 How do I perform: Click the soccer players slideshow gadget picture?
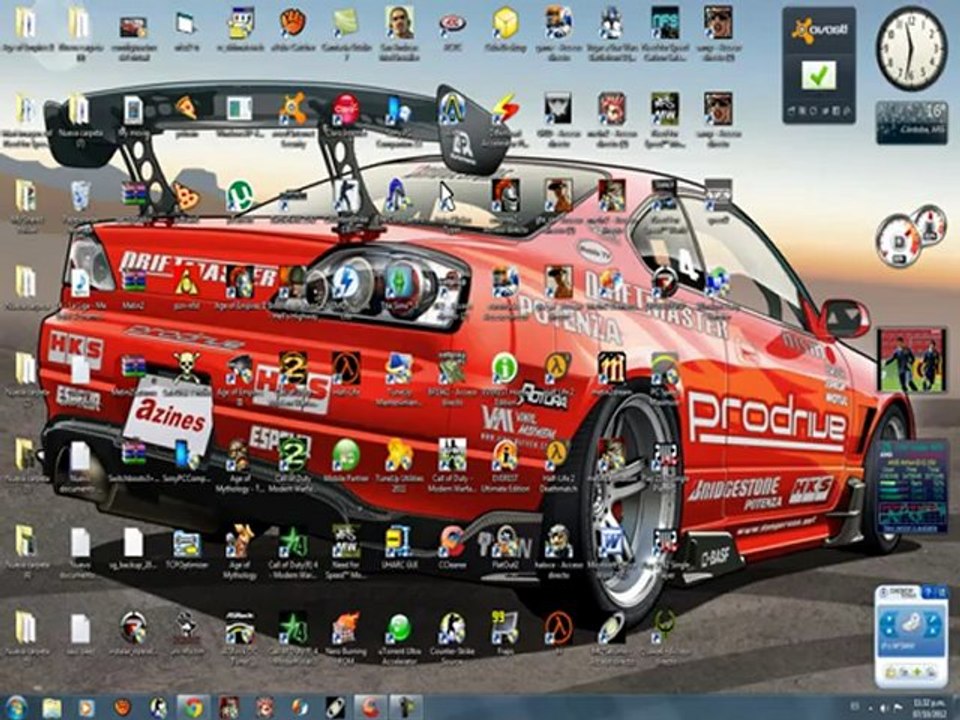pos(912,361)
